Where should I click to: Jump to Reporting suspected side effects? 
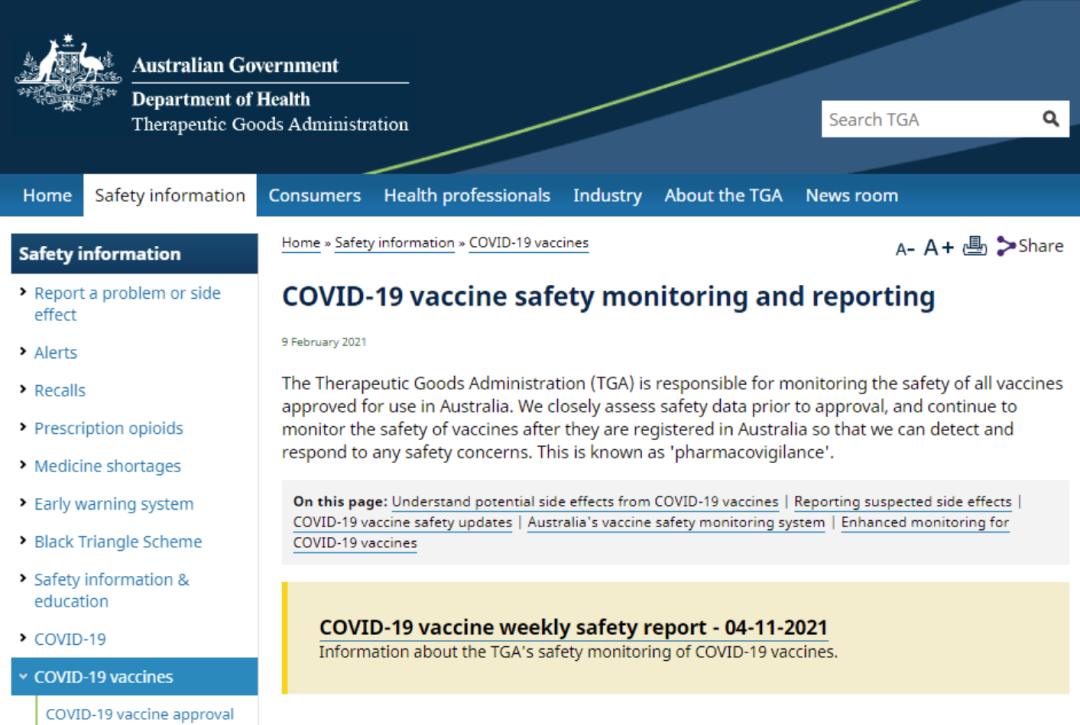(902, 502)
